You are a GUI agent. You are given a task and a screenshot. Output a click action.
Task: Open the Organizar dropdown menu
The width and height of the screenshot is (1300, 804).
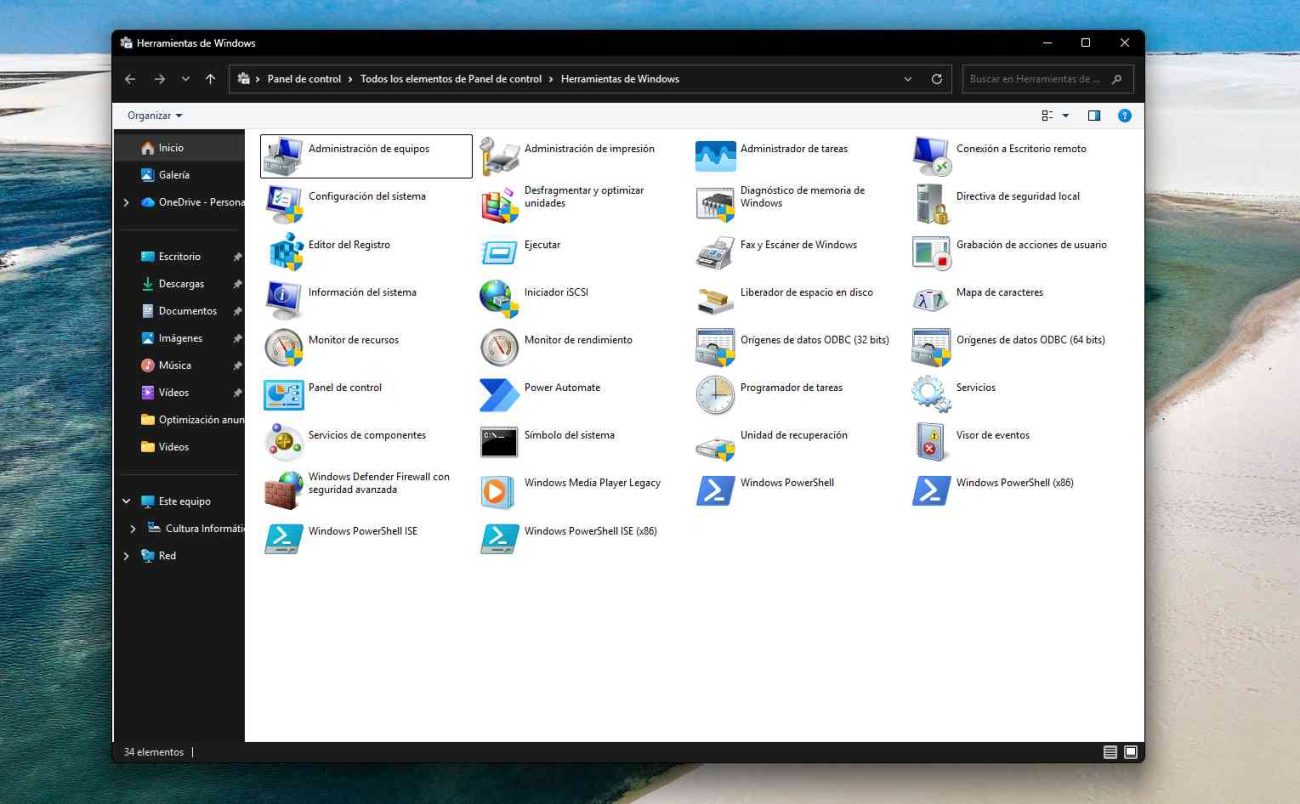[155, 116]
